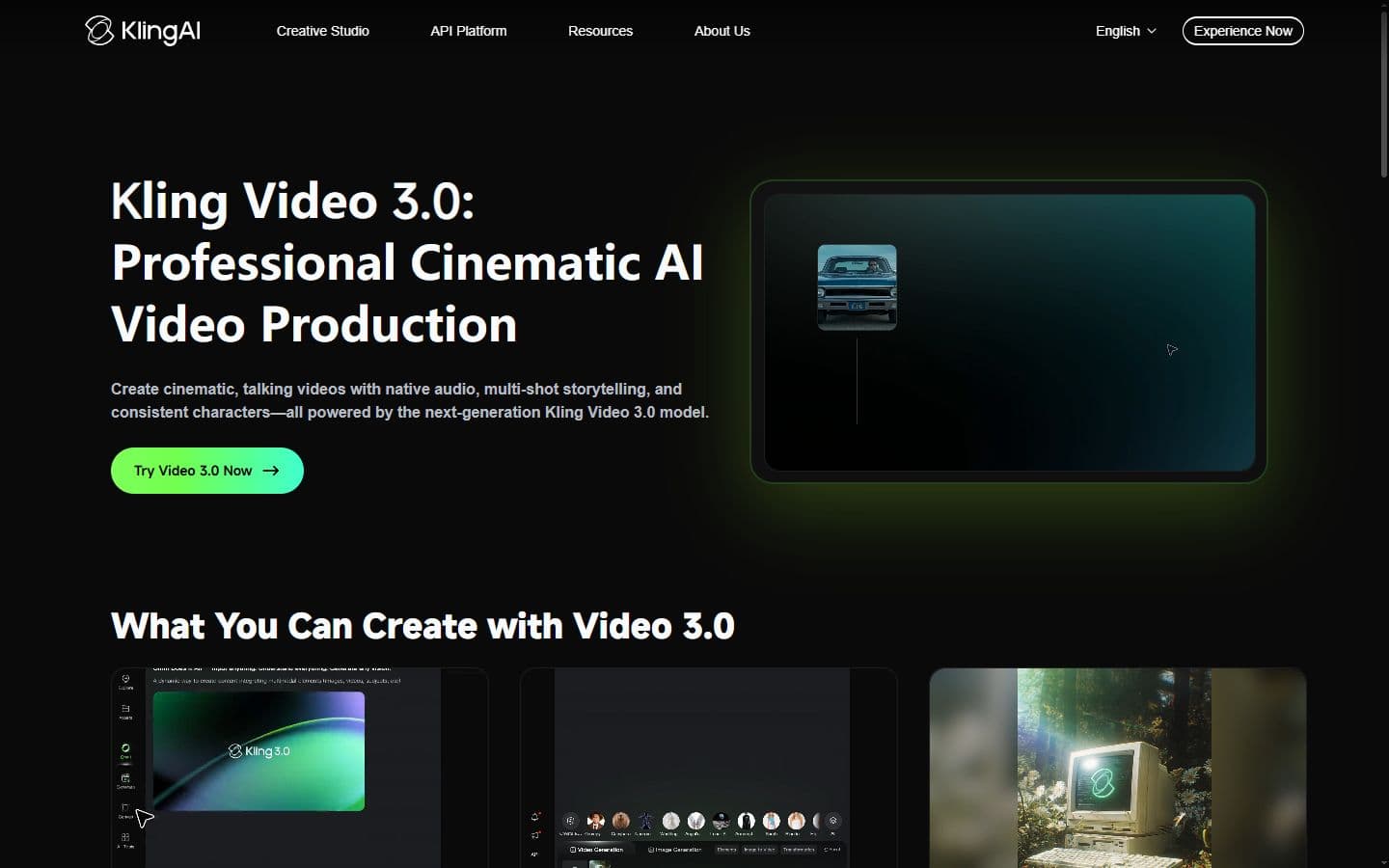This screenshot has width=1389, height=868.
Task: Expand the English language dropdown
Action: (1125, 31)
